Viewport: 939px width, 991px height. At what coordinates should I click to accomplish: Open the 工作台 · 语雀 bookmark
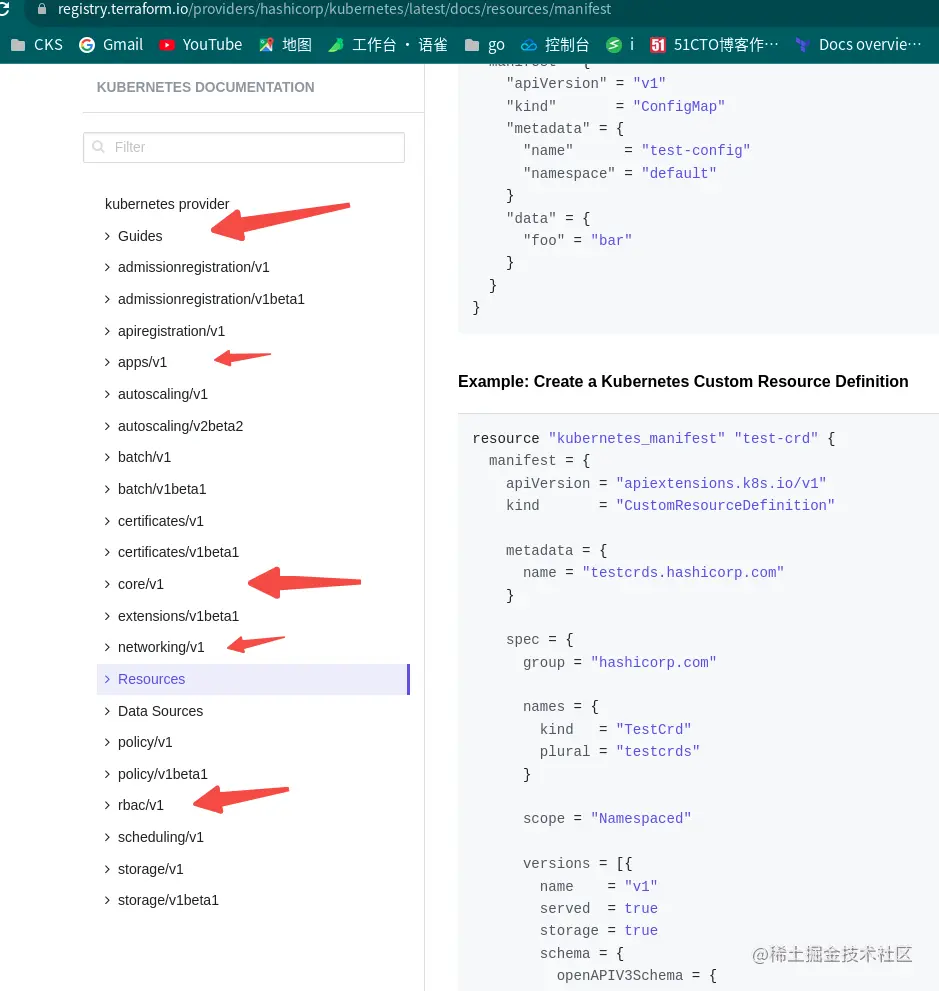pyautogui.click(x=388, y=45)
